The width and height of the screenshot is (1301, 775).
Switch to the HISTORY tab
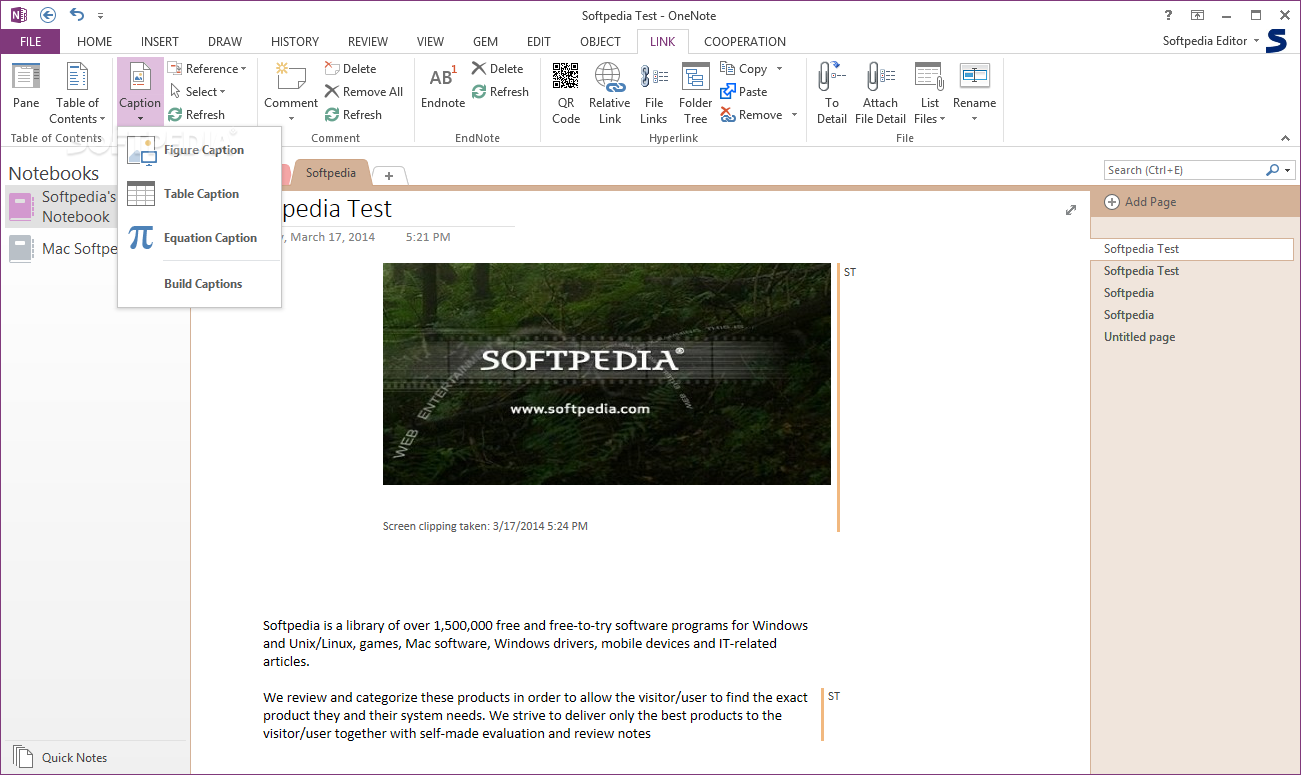295,42
